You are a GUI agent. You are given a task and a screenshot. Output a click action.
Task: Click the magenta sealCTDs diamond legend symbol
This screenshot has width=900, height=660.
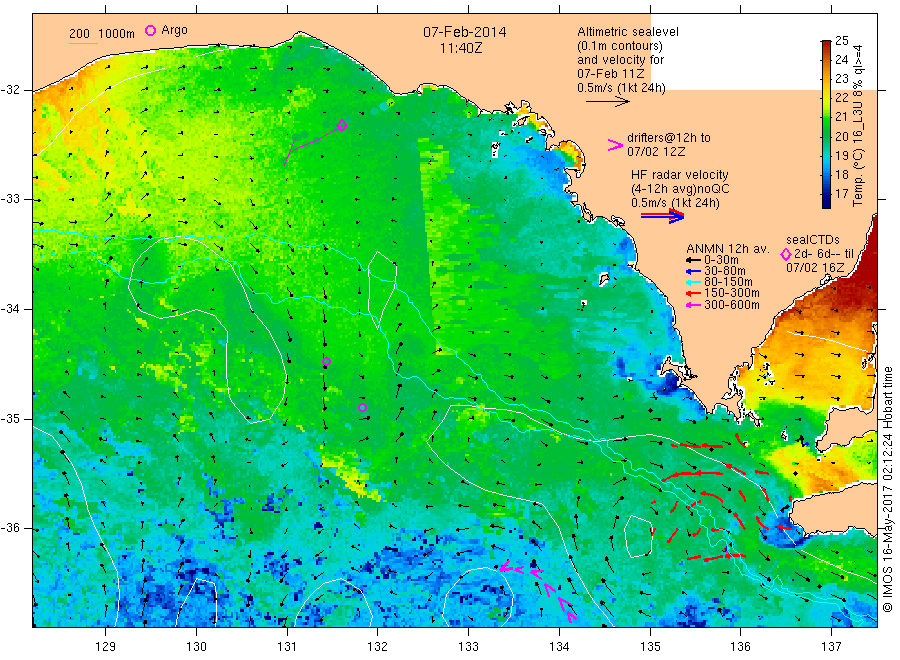coord(786,254)
